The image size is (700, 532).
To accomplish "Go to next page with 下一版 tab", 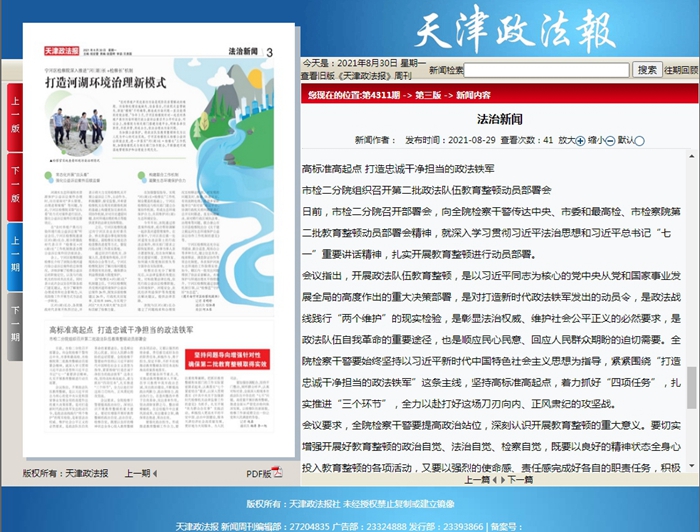I will point(15,185).
